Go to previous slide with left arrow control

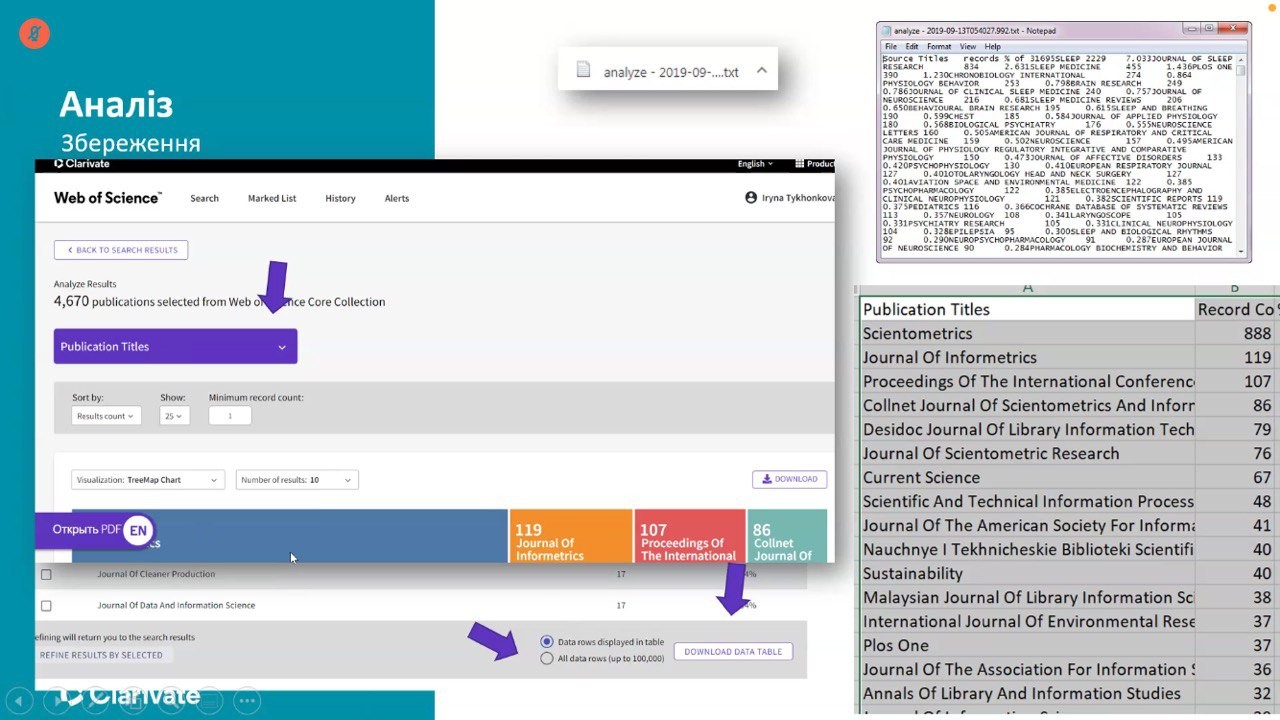coord(17,701)
